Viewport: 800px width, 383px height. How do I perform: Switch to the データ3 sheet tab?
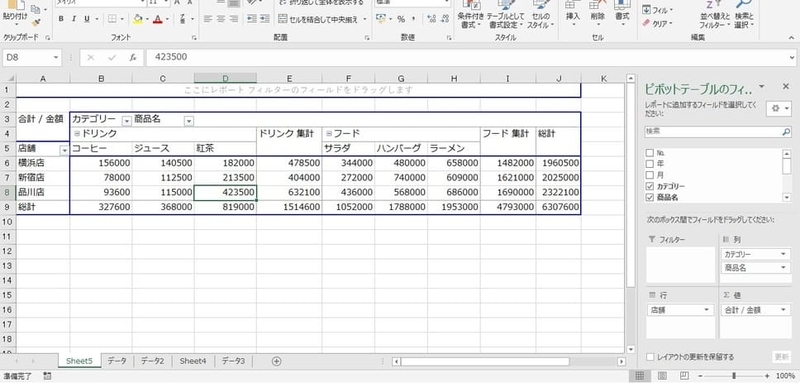(x=234, y=361)
